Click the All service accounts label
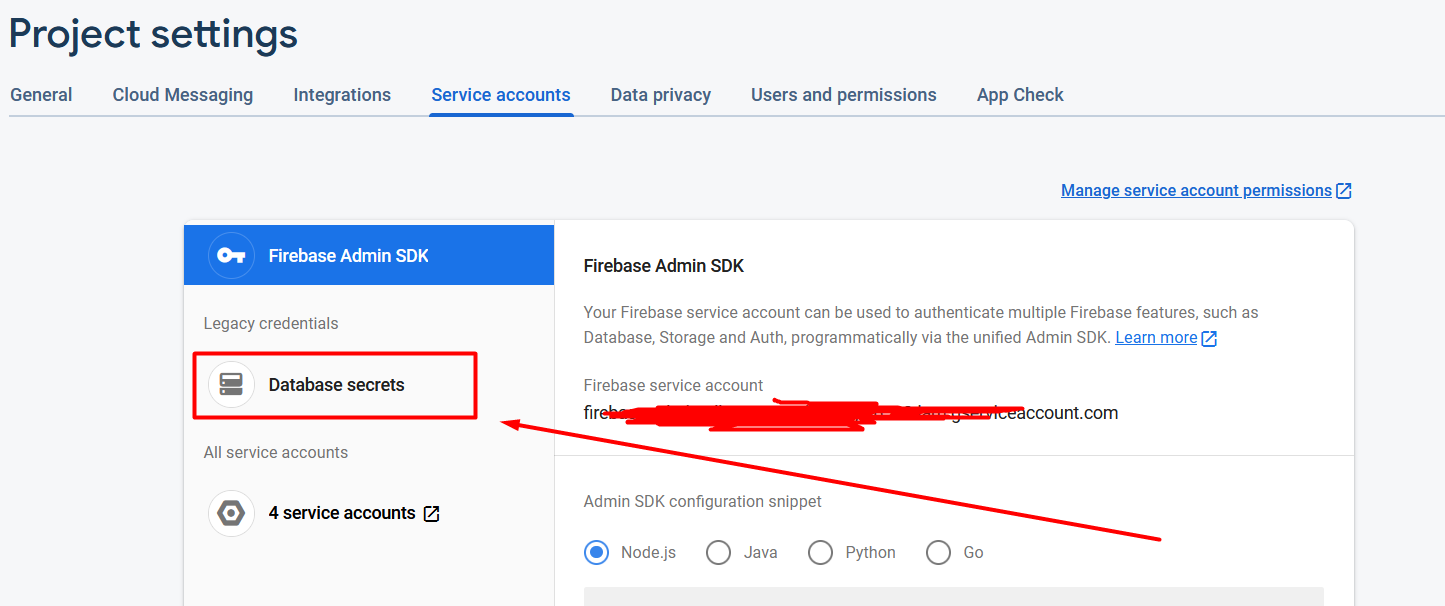 pos(276,452)
